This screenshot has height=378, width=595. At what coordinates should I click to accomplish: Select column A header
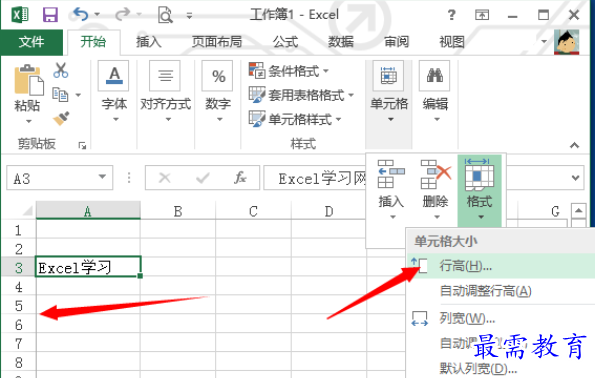(88, 211)
